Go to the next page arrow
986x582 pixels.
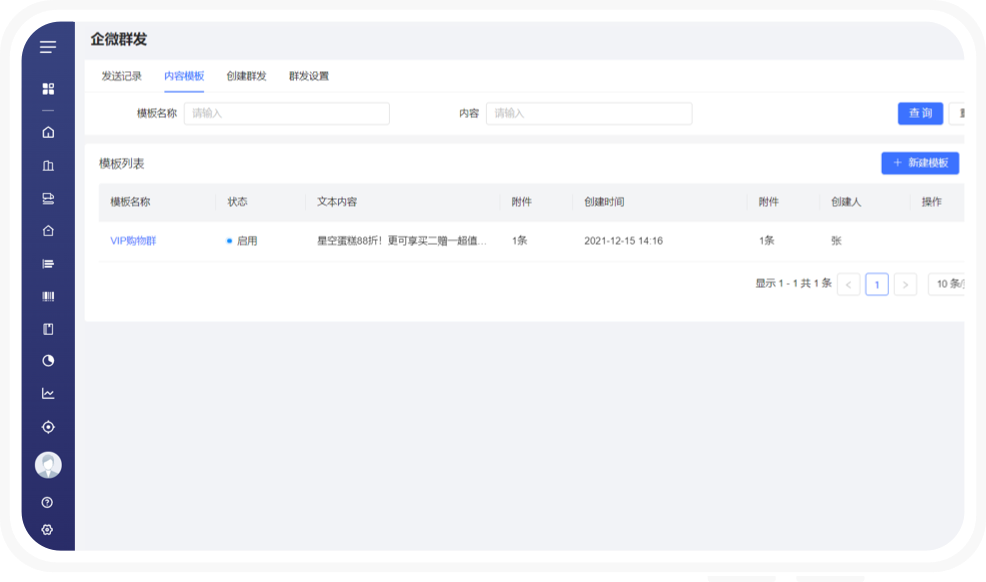click(905, 284)
